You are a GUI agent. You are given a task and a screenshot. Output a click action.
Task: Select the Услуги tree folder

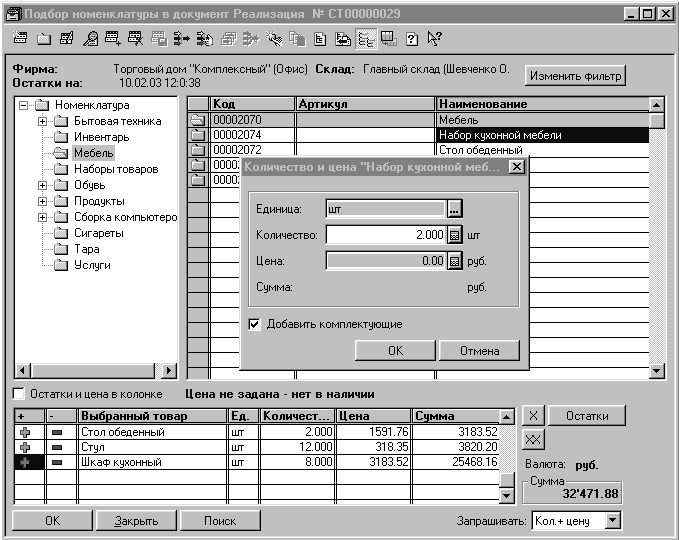pos(92,265)
